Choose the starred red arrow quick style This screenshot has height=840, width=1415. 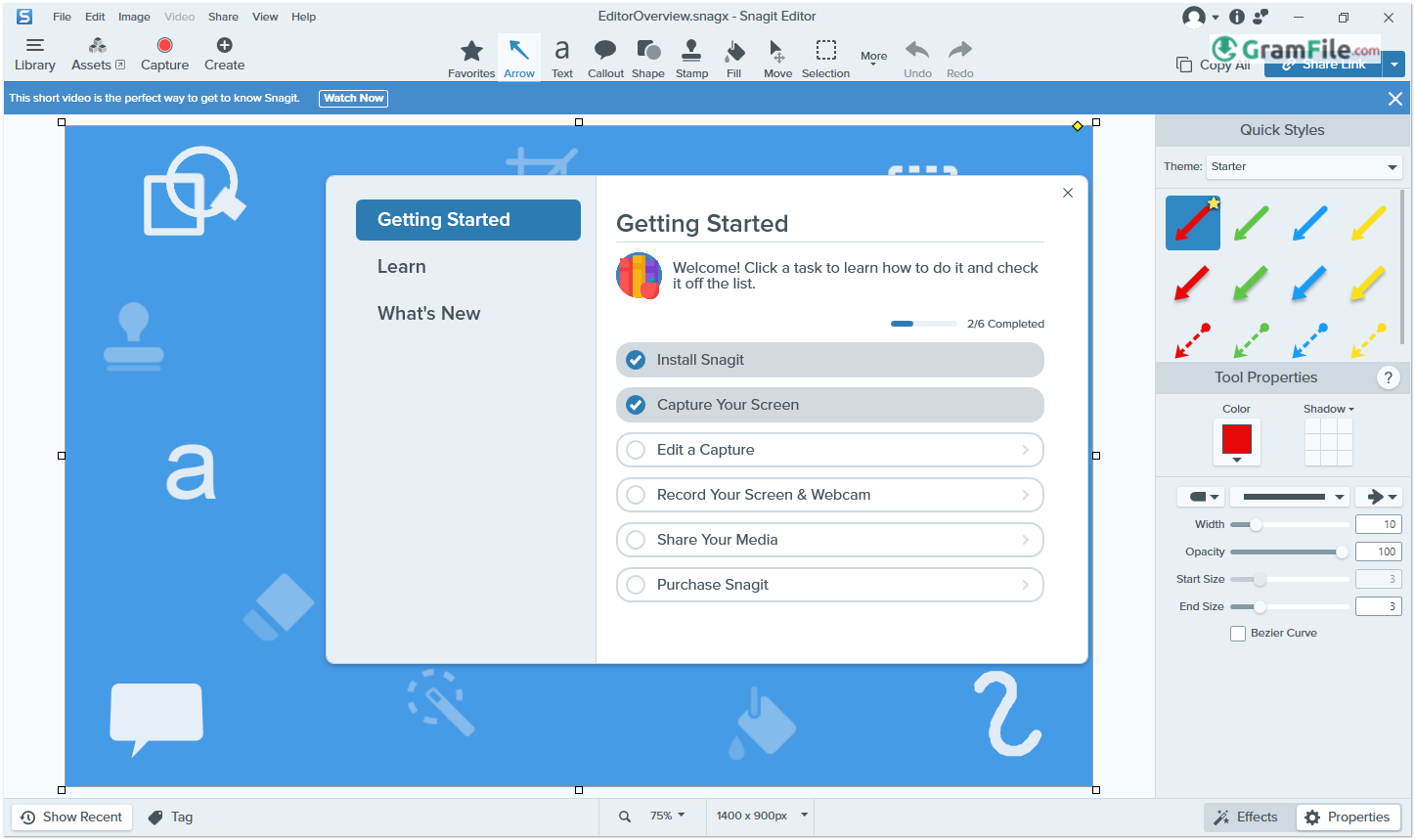tap(1193, 223)
